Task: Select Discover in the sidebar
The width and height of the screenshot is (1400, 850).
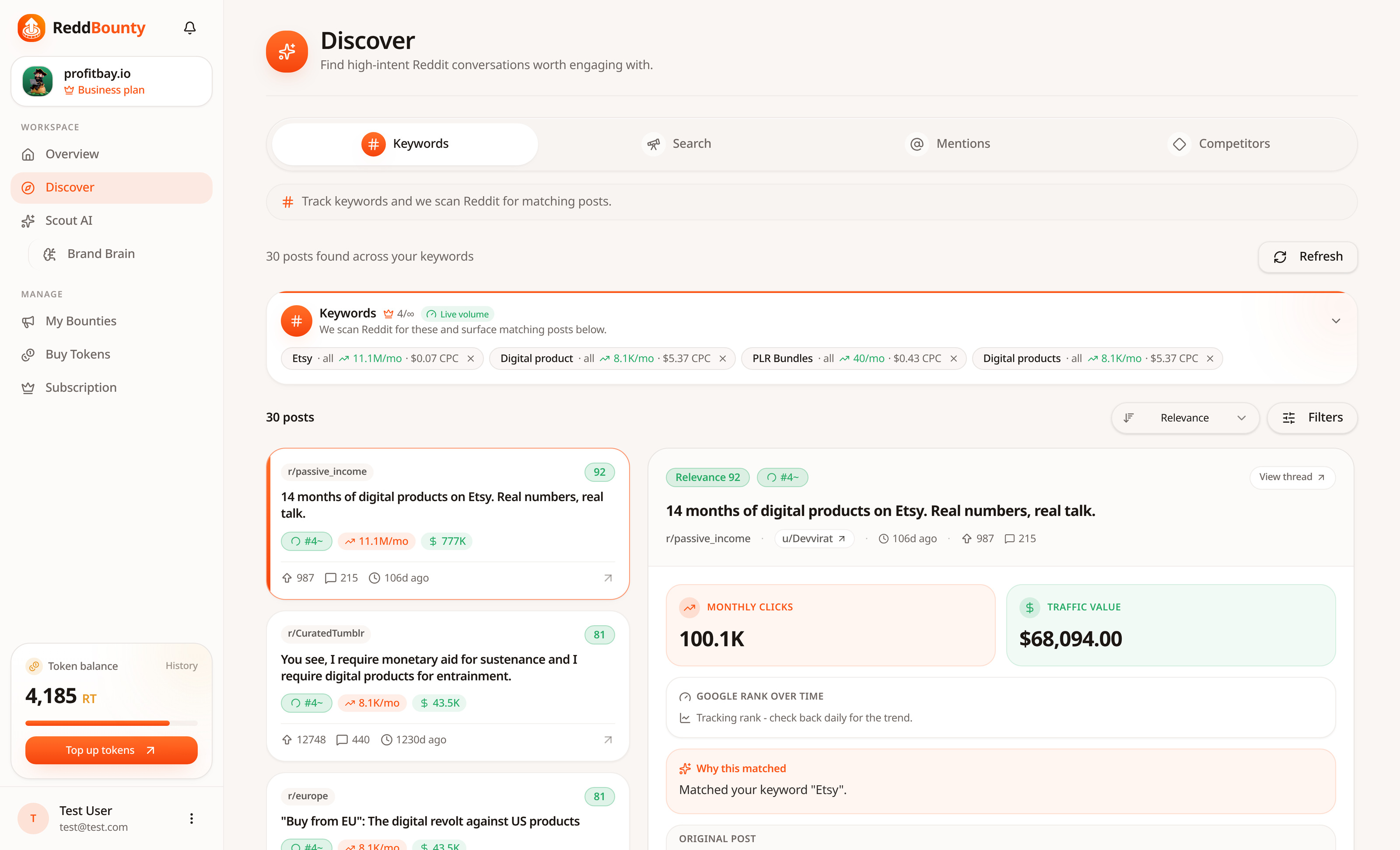Action: point(112,188)
